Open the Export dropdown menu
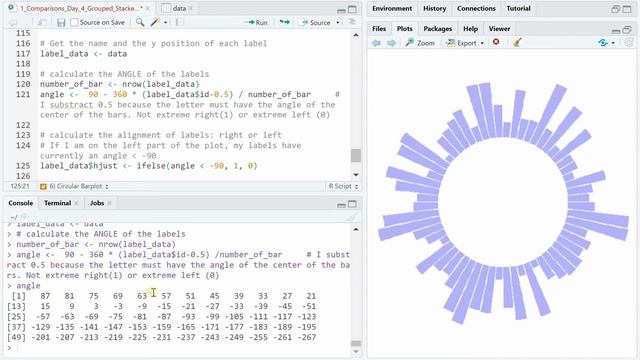640x360 pixels. coord(482,43)
